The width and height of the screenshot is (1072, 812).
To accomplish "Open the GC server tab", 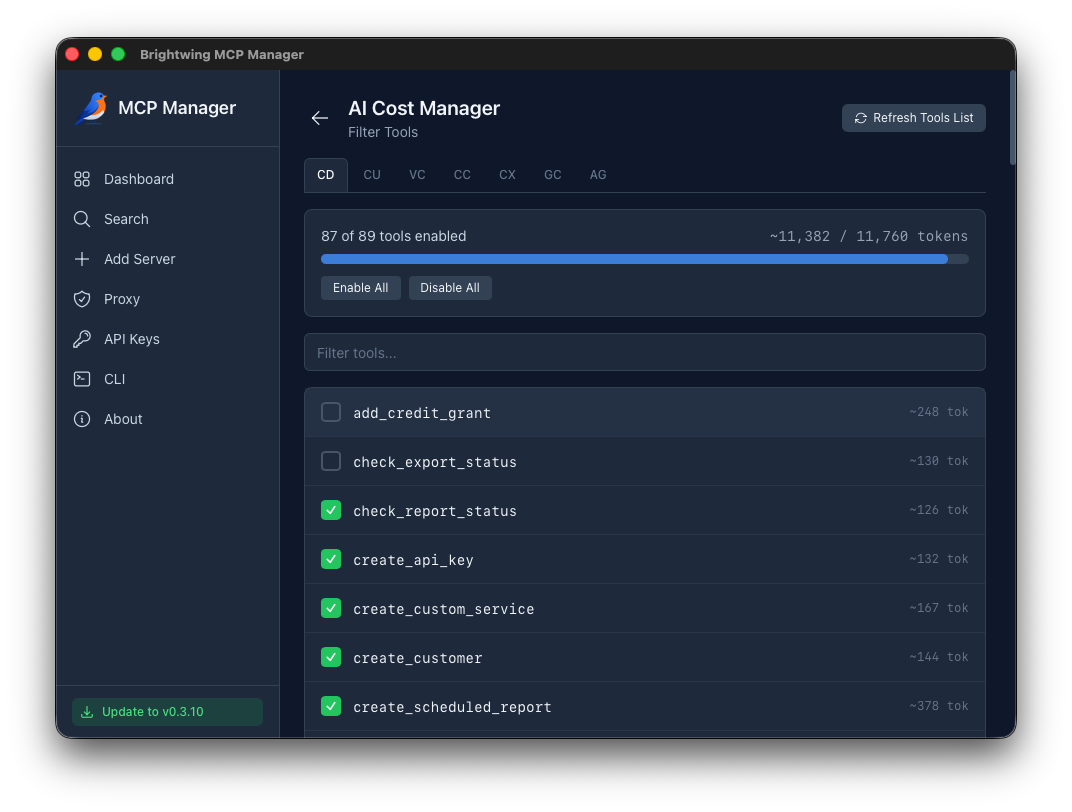I will [553, 174].
